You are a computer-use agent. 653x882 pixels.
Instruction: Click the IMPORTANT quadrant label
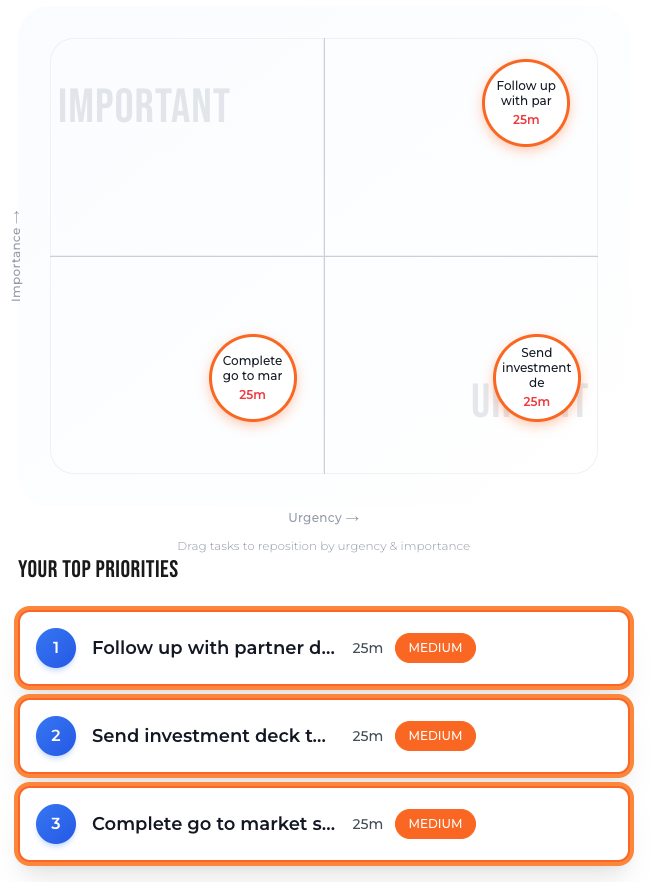(x=145, y=106)
